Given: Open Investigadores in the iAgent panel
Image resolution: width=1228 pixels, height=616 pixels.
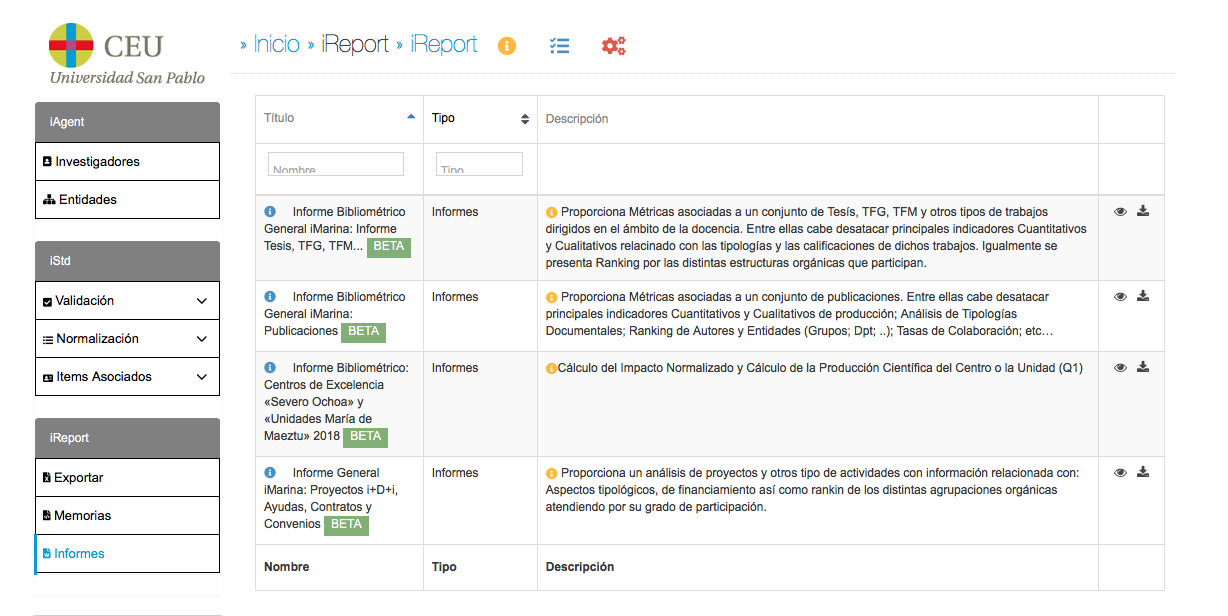Looking at the screenshot, I should pyautogui.click(x=97, y=162).
